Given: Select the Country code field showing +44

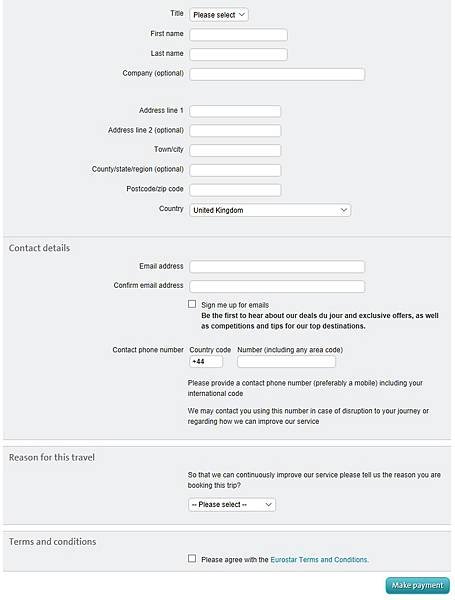Looking at the screenshot, I should click(206, 362).
